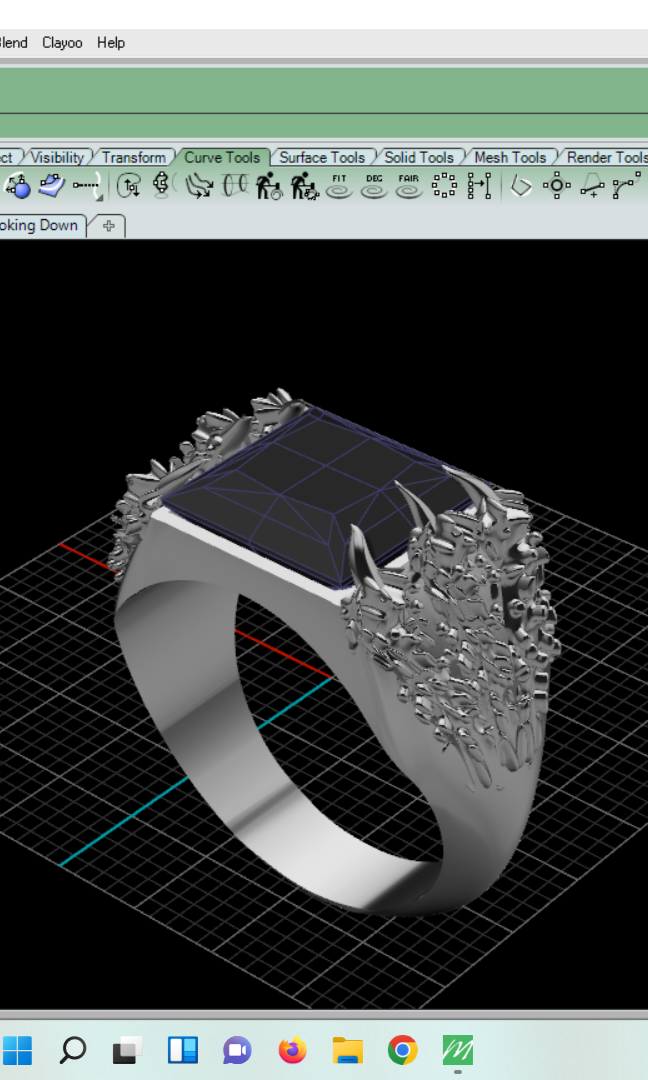Open Firefox from the taskbar

[292, 1050]
